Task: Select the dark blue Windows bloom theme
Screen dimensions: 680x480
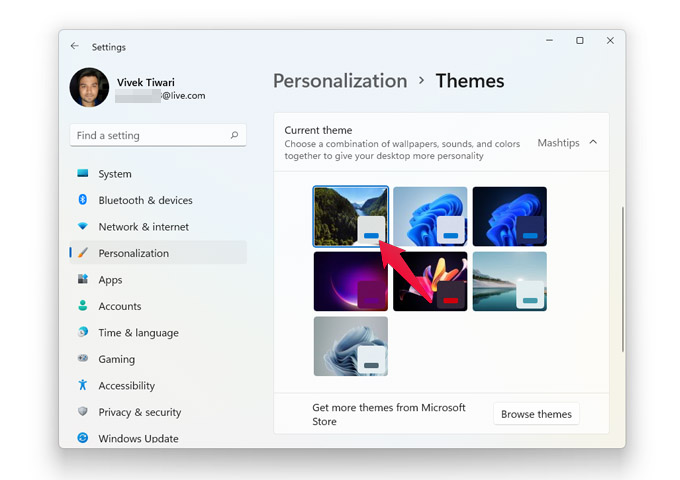Action: [x=510, y=216]
